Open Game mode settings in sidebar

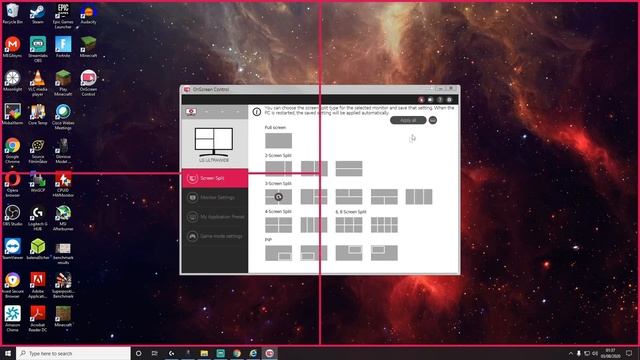click(x=215, y=236)
